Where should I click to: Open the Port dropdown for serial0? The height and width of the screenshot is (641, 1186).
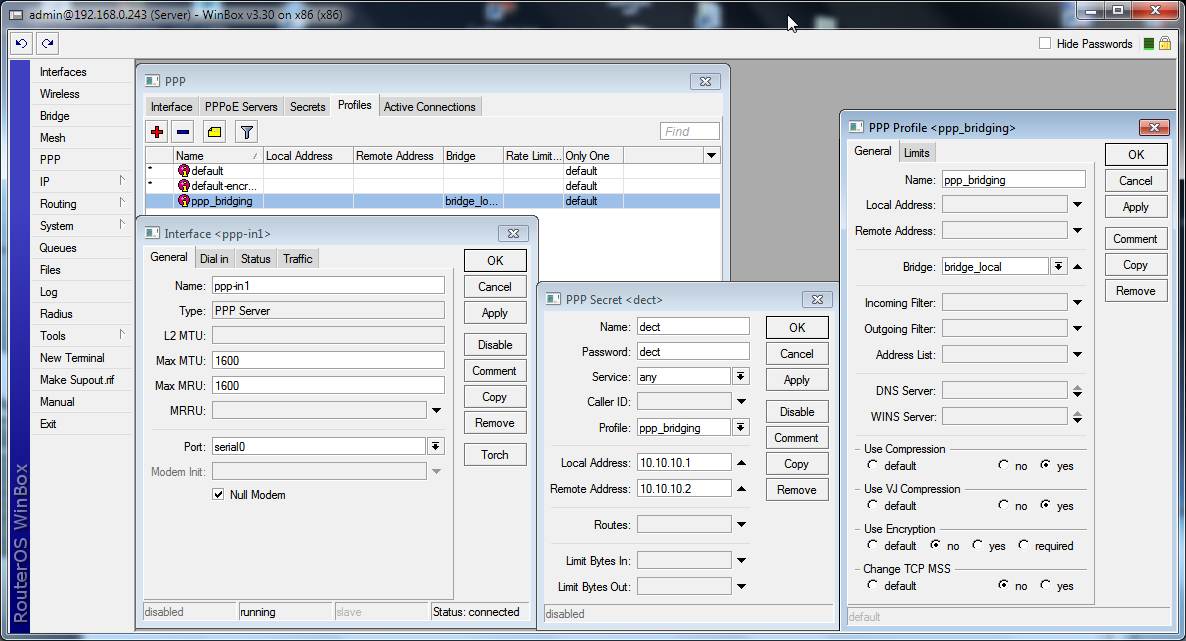click(436, 447)
